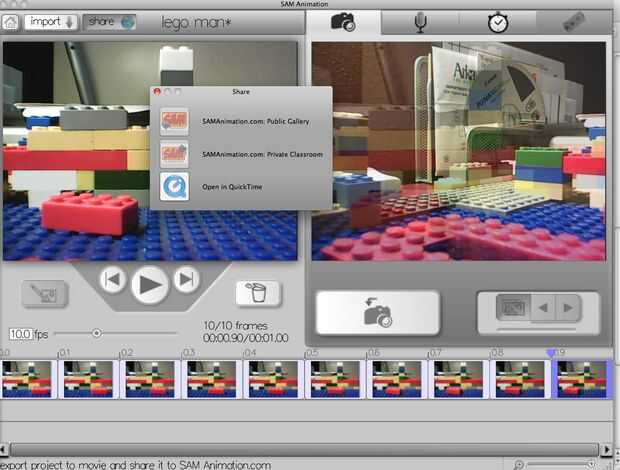The width and height of the screenshot is (620, 470).
Task: Click the left arrow next to overlay toggle
Action: pos(543,307)
